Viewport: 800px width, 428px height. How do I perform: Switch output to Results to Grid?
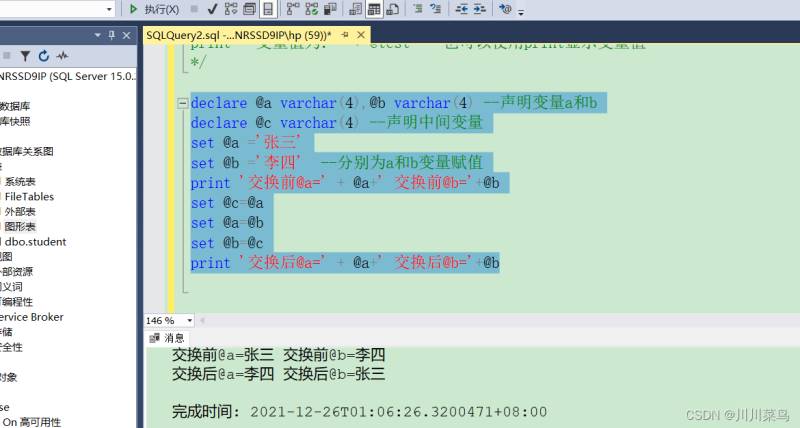[374, 9]
